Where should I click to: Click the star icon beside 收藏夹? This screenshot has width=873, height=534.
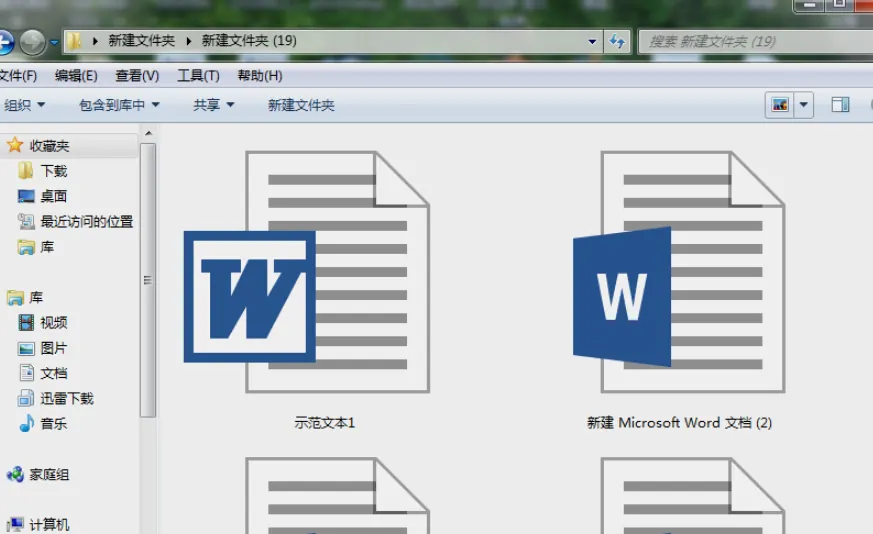(x=14, y=145)
